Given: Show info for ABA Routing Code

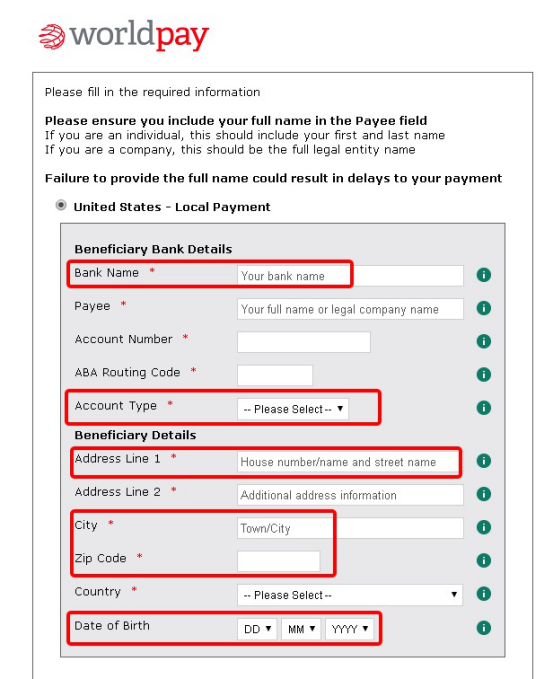Looking at the screenshot, I should point(483,375).
